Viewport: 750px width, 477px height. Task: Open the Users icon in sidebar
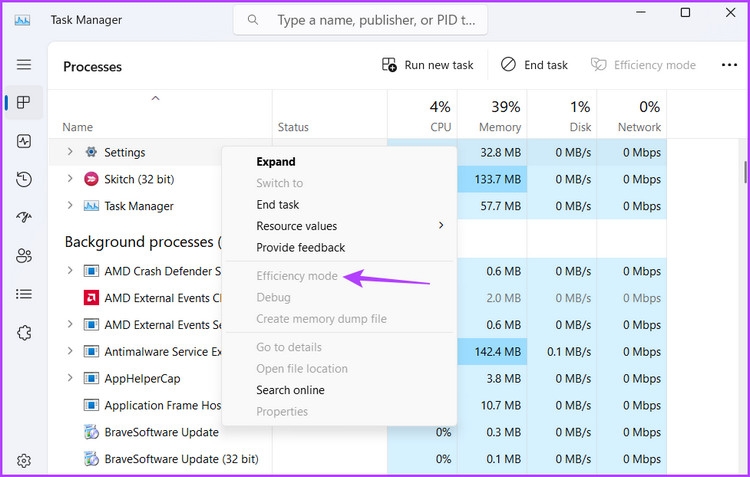pos(24,256)
